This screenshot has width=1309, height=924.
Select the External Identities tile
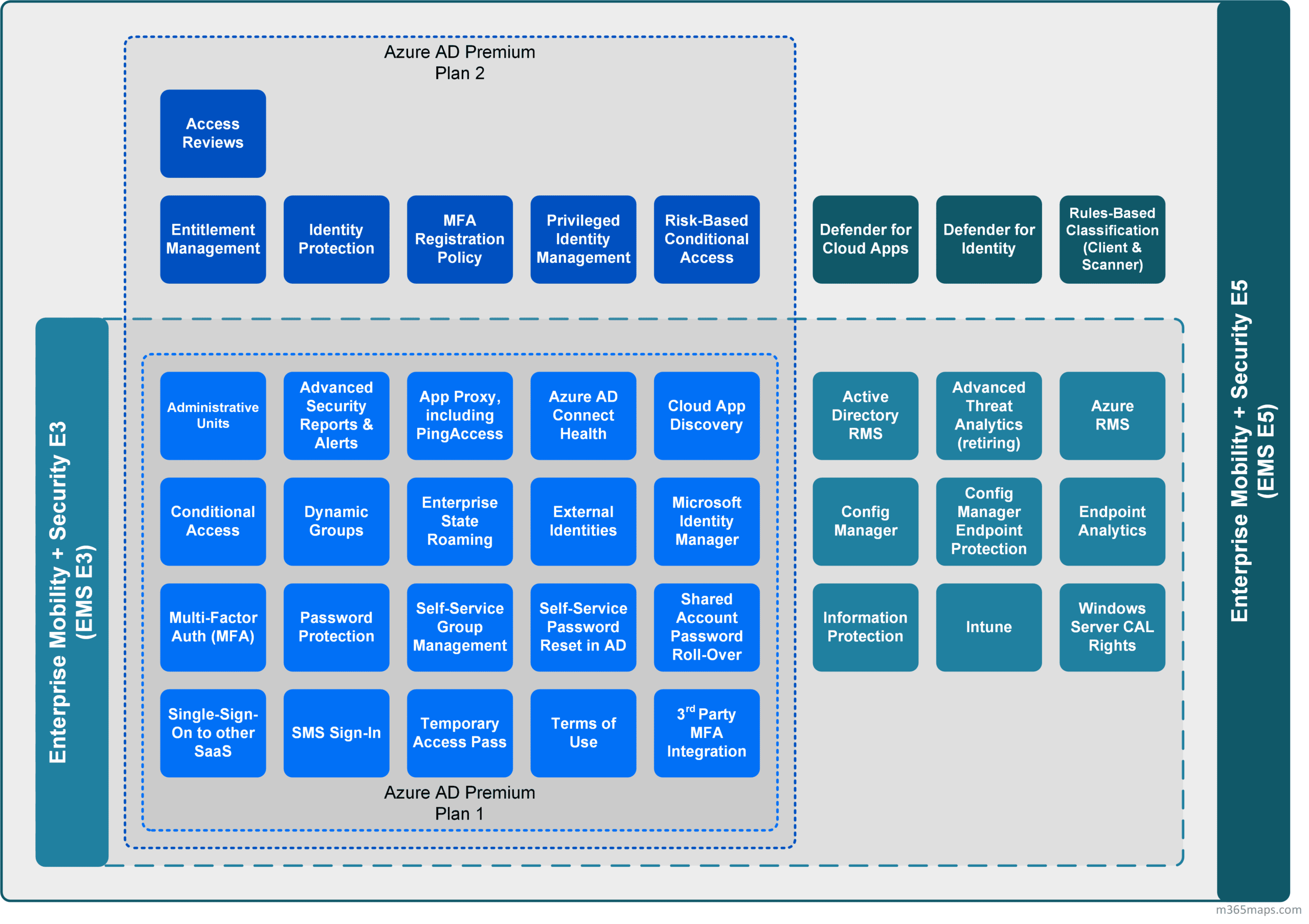pyautogui.click(x=583, y=522)
